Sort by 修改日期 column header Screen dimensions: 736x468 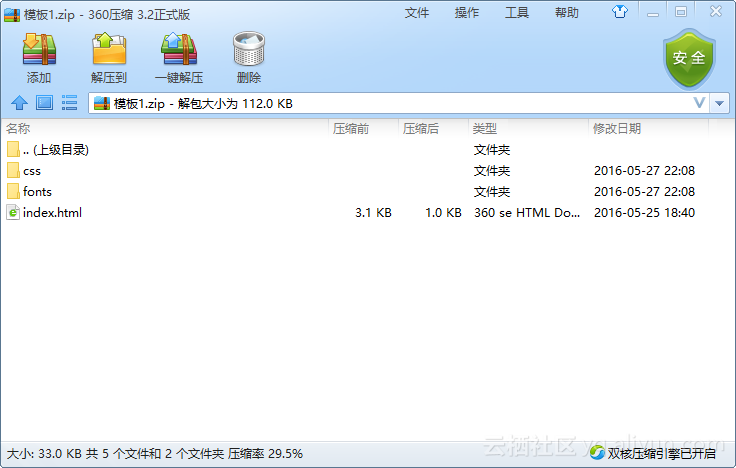[617, 129]
